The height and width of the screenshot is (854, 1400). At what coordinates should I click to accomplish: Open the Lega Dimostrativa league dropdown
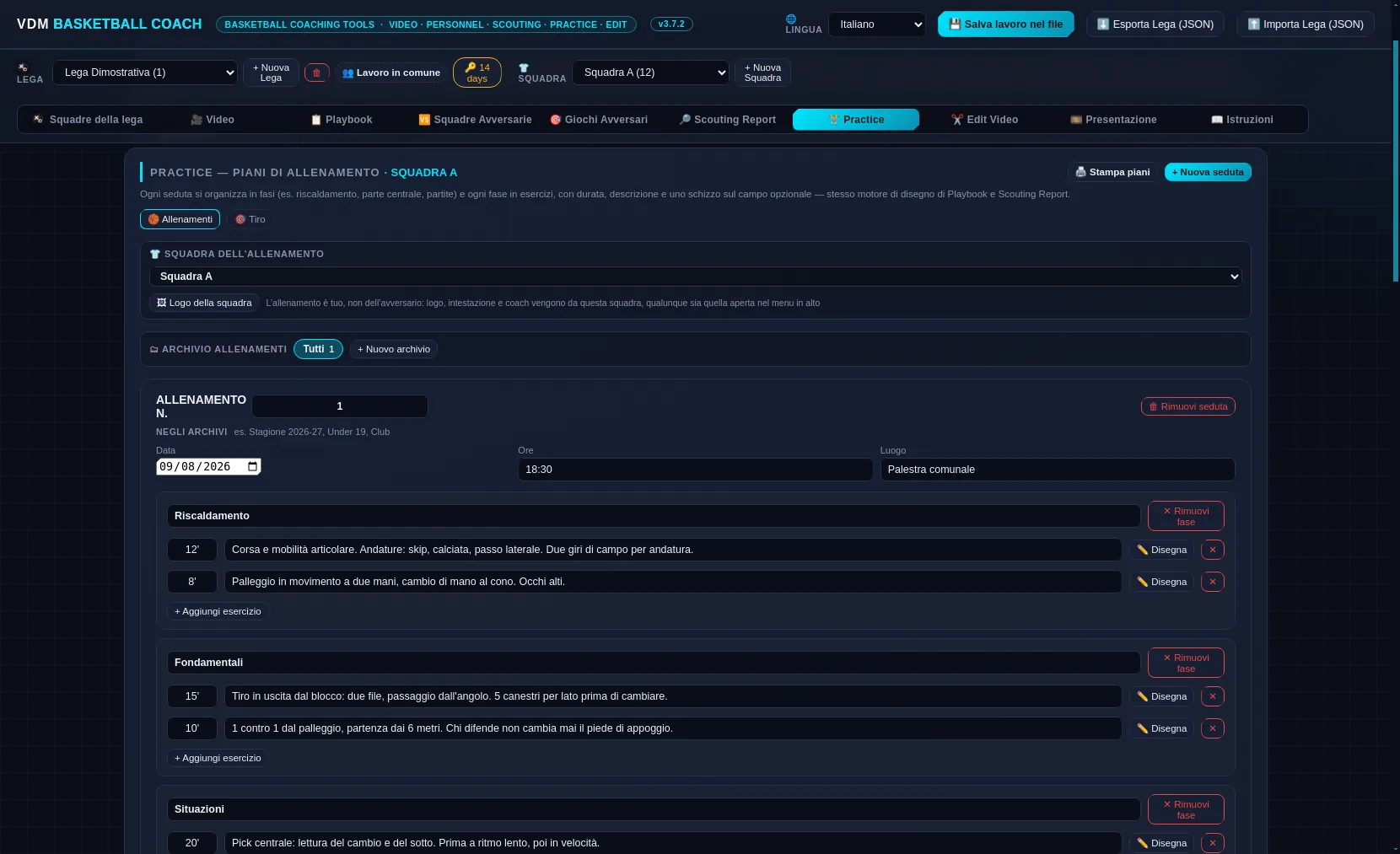tap(144, 73)
